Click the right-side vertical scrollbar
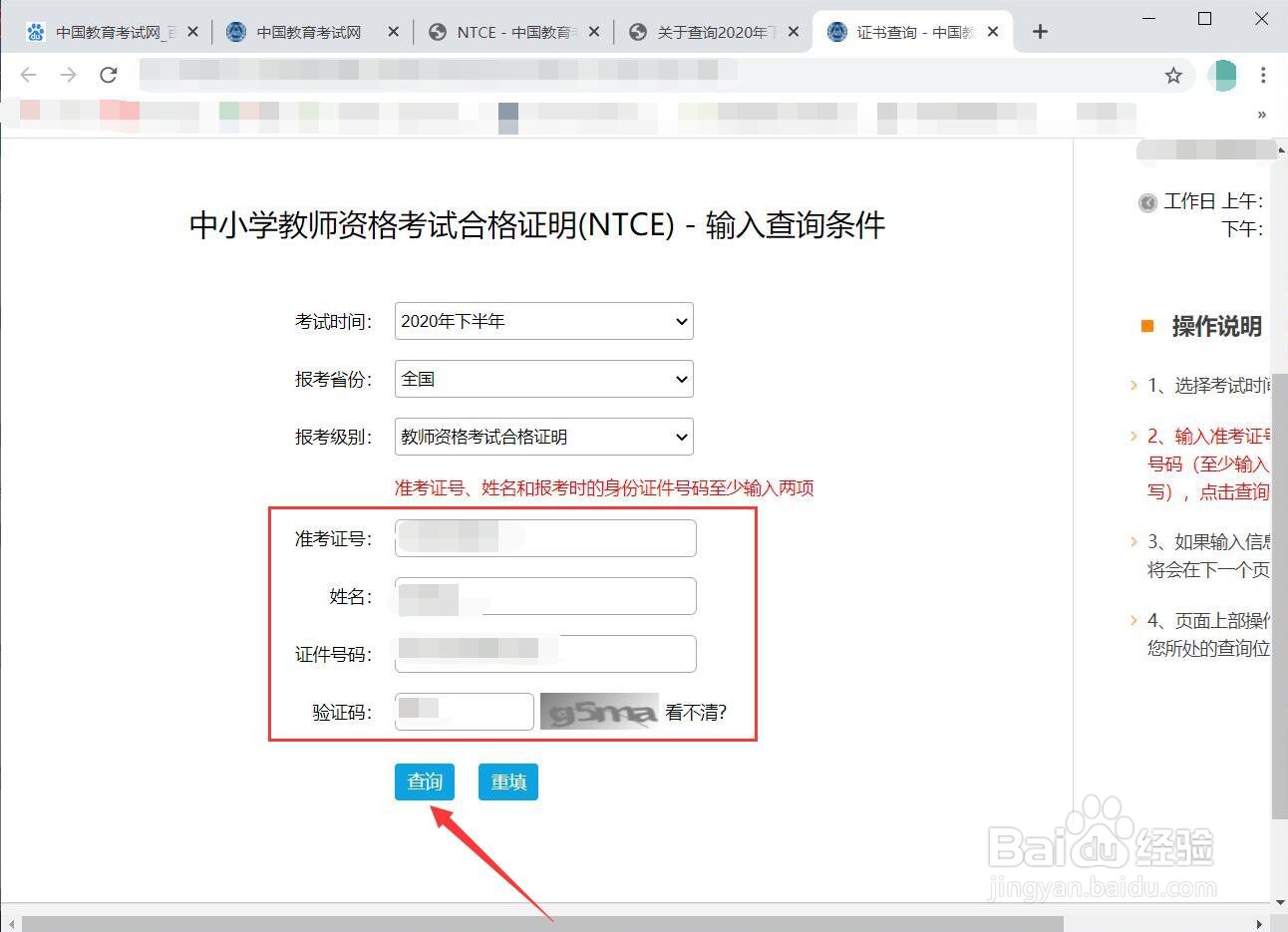The image size is (1288, 932). 1280,498
